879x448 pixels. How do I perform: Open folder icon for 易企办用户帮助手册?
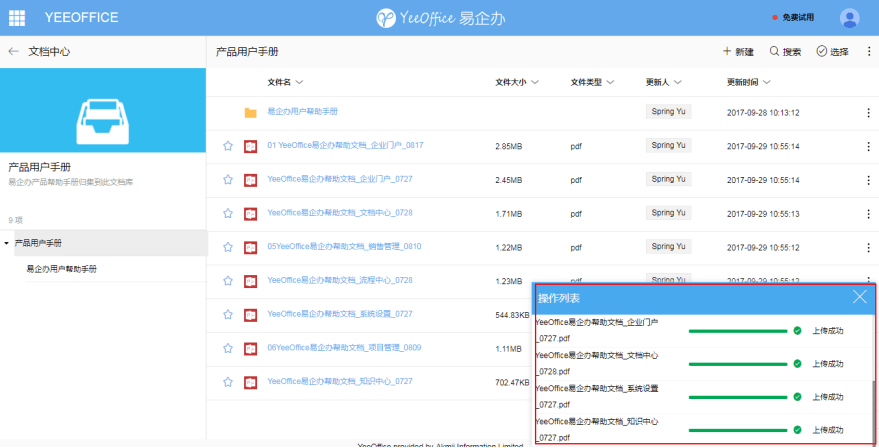point(251,113)
